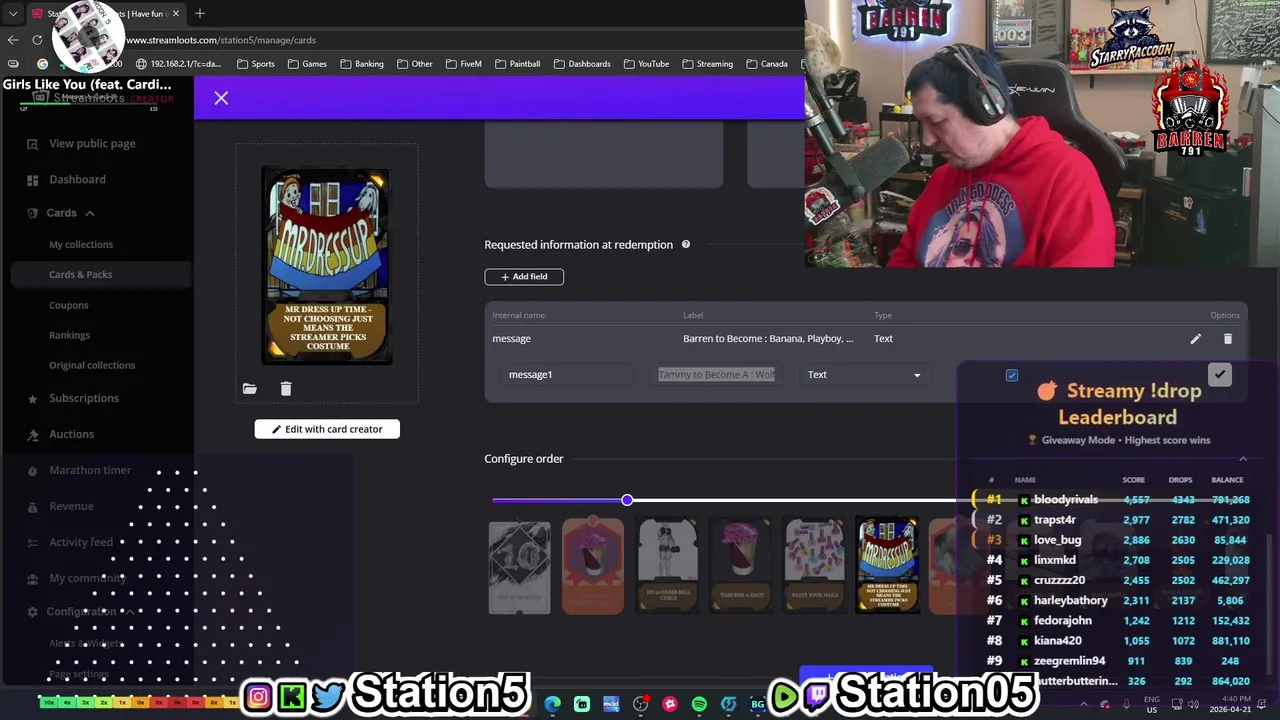
Task: Click the Tammy to Become A label input
Action: 716,375
